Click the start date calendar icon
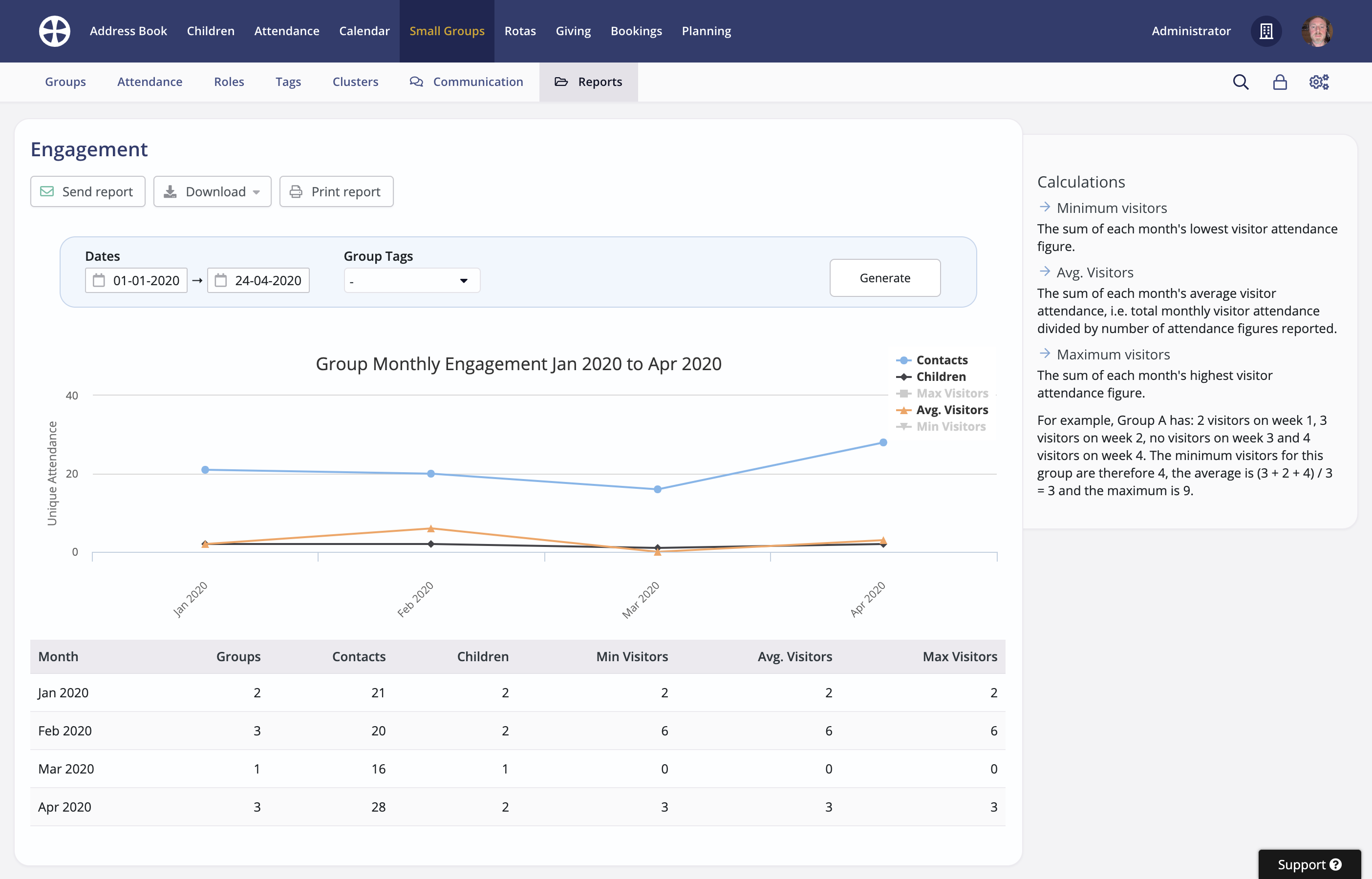1372x879 pixels. [99, 280]
